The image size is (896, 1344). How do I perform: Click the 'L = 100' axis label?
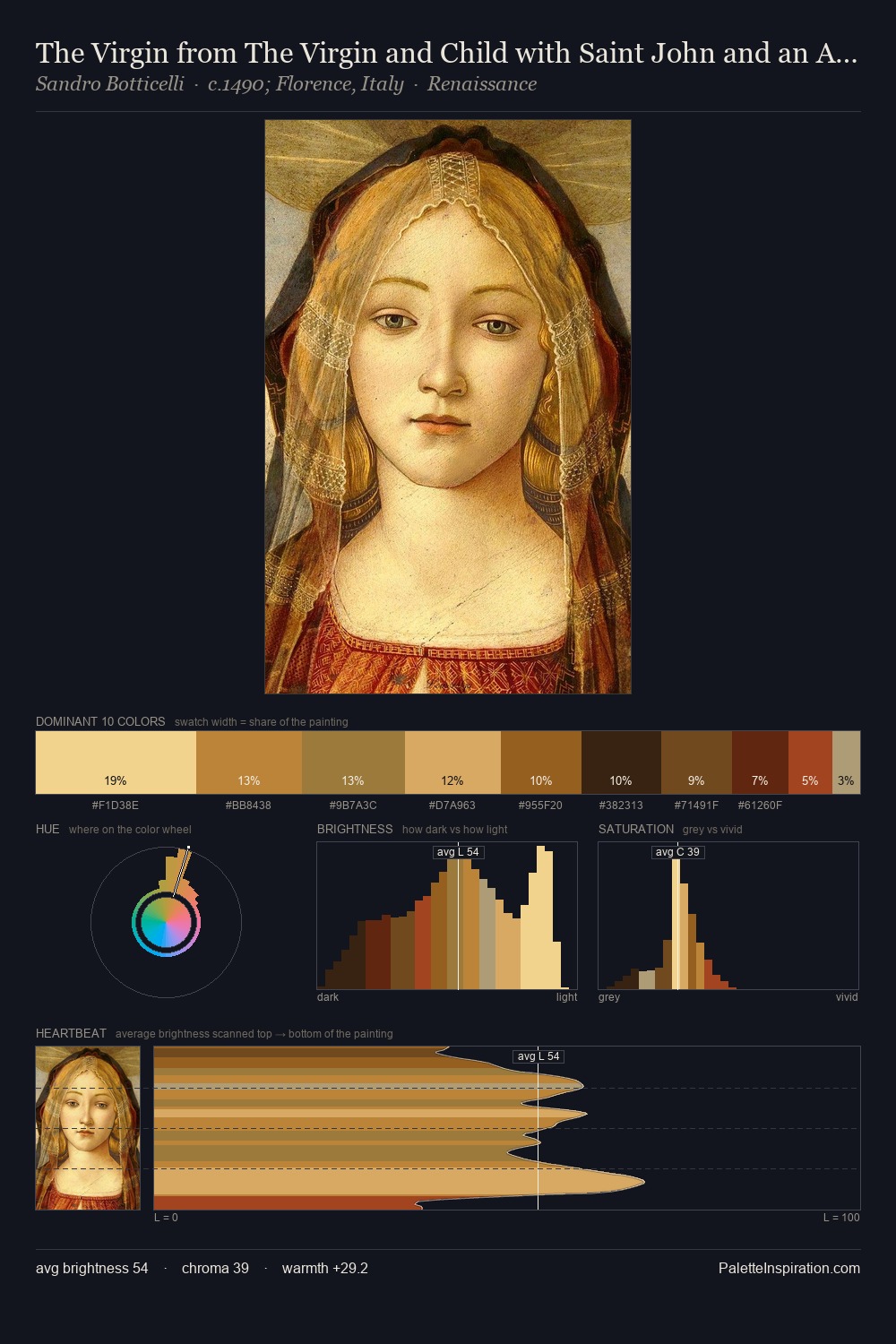pyautogui.click(x=841, y=1218)
